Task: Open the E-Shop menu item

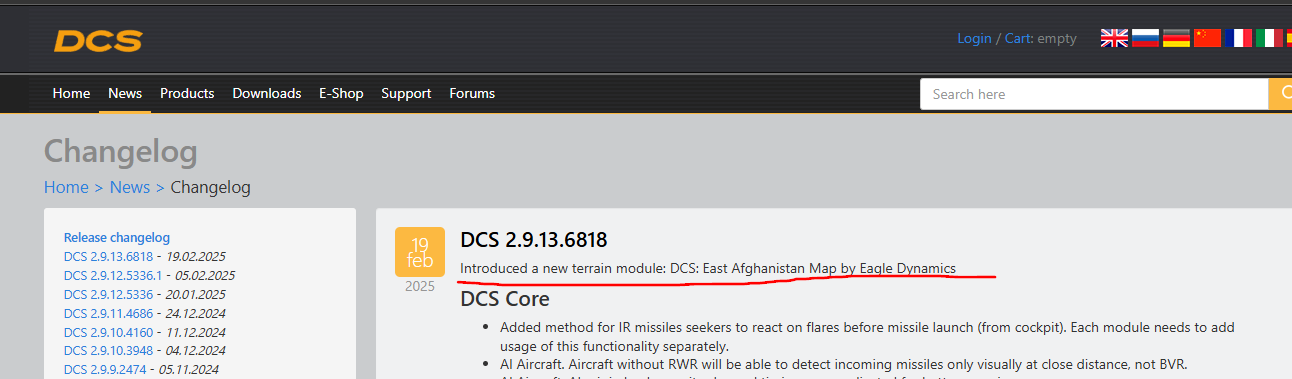Action: click(x=341, y=93)
